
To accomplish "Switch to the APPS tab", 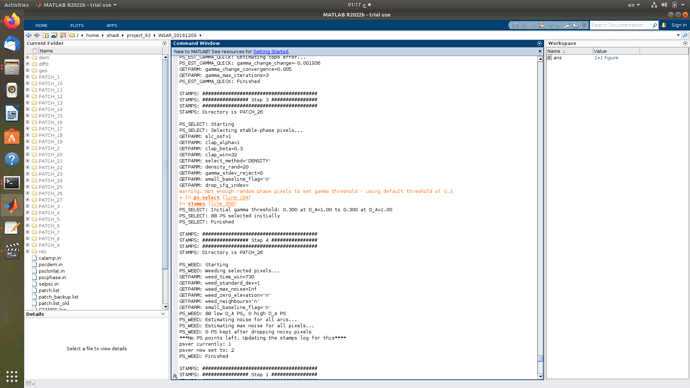I will pos(111,26).
